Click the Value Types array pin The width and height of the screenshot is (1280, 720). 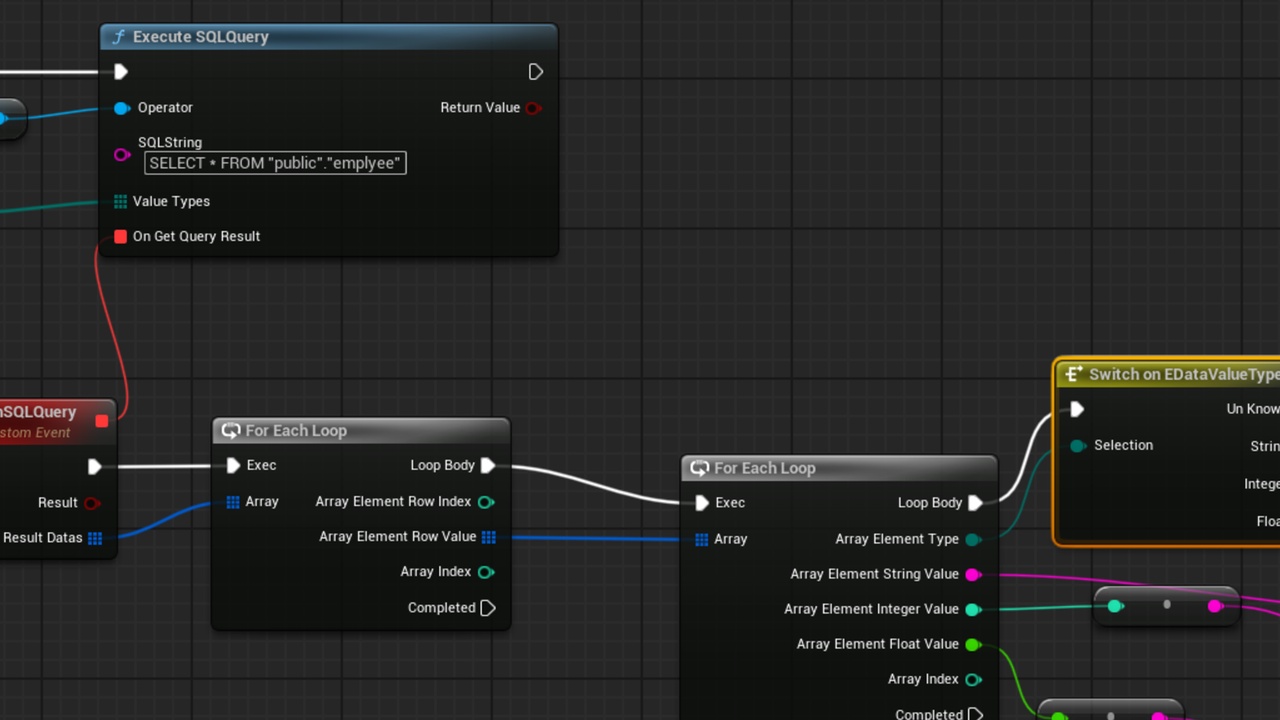coord(120,201)
